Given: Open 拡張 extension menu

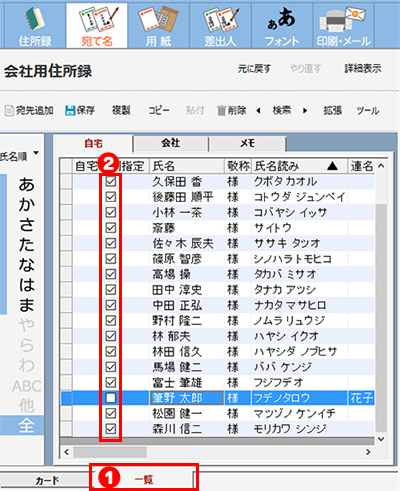Looking at the screenshot, I should (x=332, y=110).
